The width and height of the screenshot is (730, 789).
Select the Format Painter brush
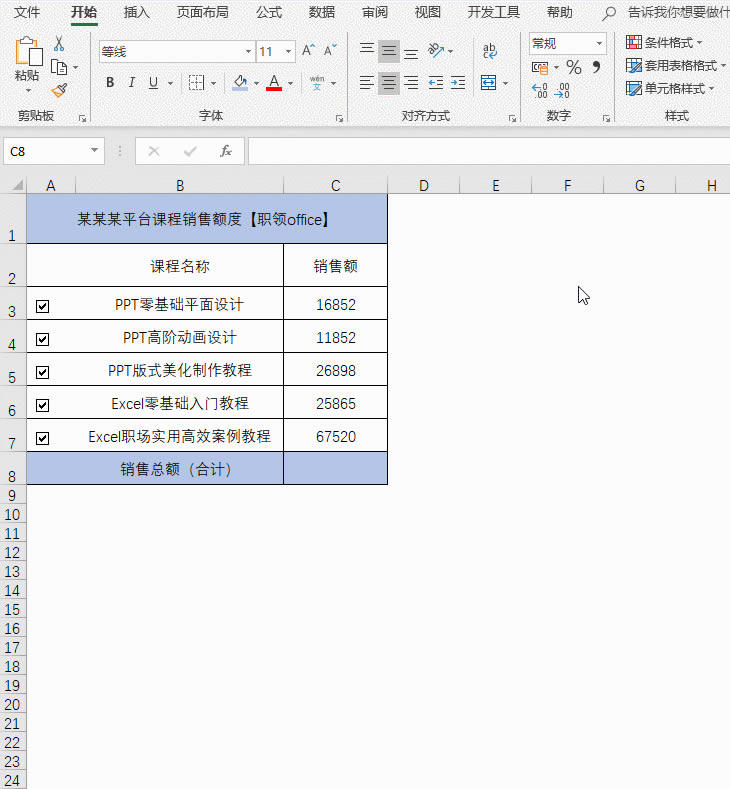[x=59, y=91]
